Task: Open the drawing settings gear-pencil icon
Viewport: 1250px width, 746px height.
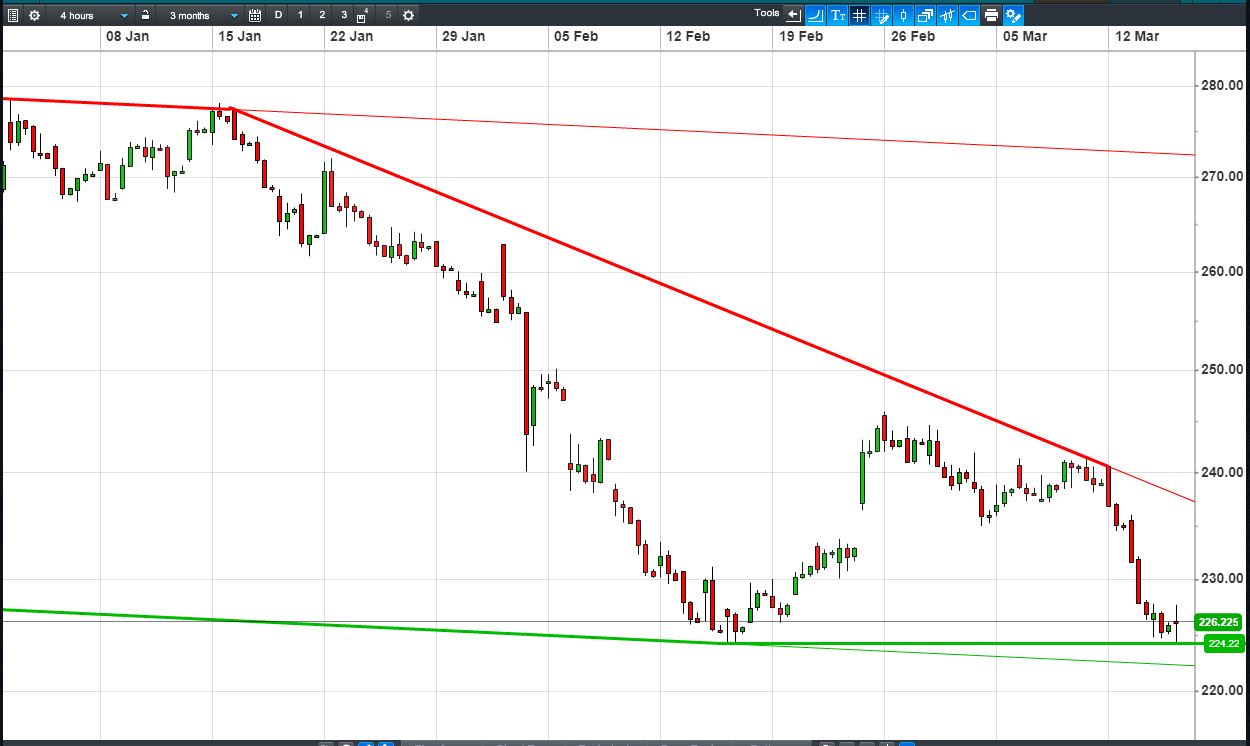Action: coord(1013,15)
